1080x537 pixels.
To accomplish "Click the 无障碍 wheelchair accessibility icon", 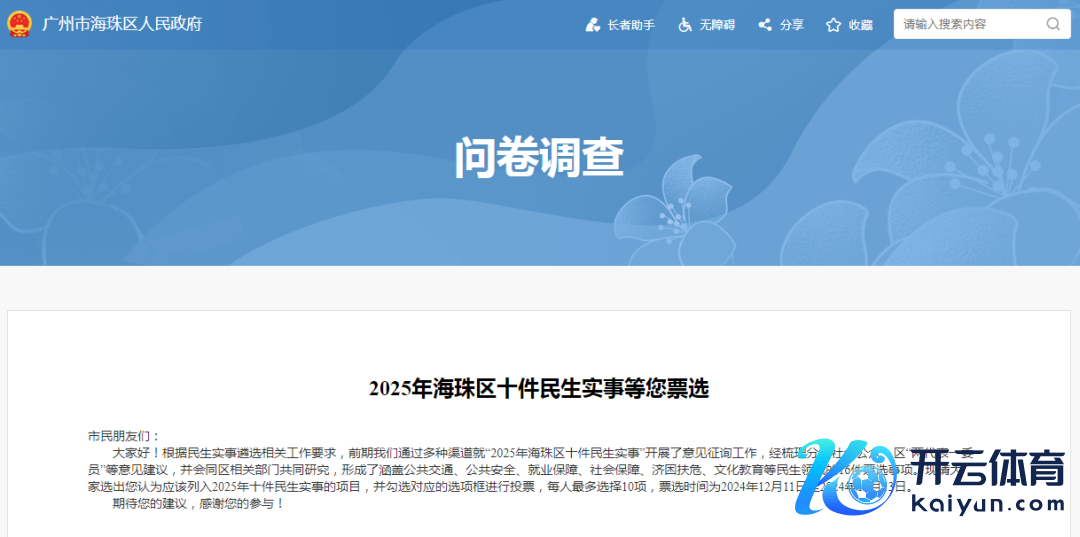I will [685, 25].
